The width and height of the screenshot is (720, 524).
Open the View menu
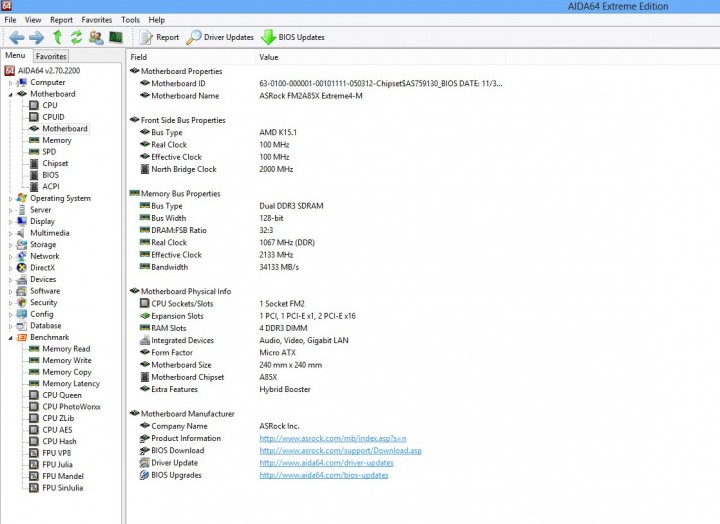[x=33, y=20]
